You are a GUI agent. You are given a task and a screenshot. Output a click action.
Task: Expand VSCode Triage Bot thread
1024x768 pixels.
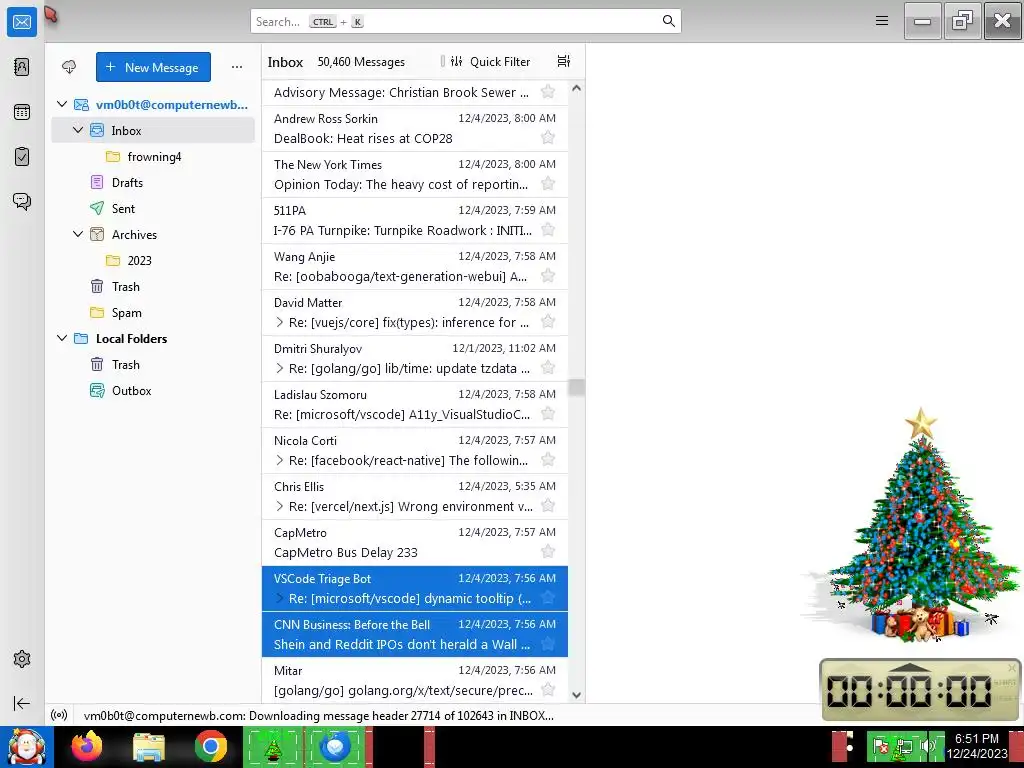tap(280, 598)
